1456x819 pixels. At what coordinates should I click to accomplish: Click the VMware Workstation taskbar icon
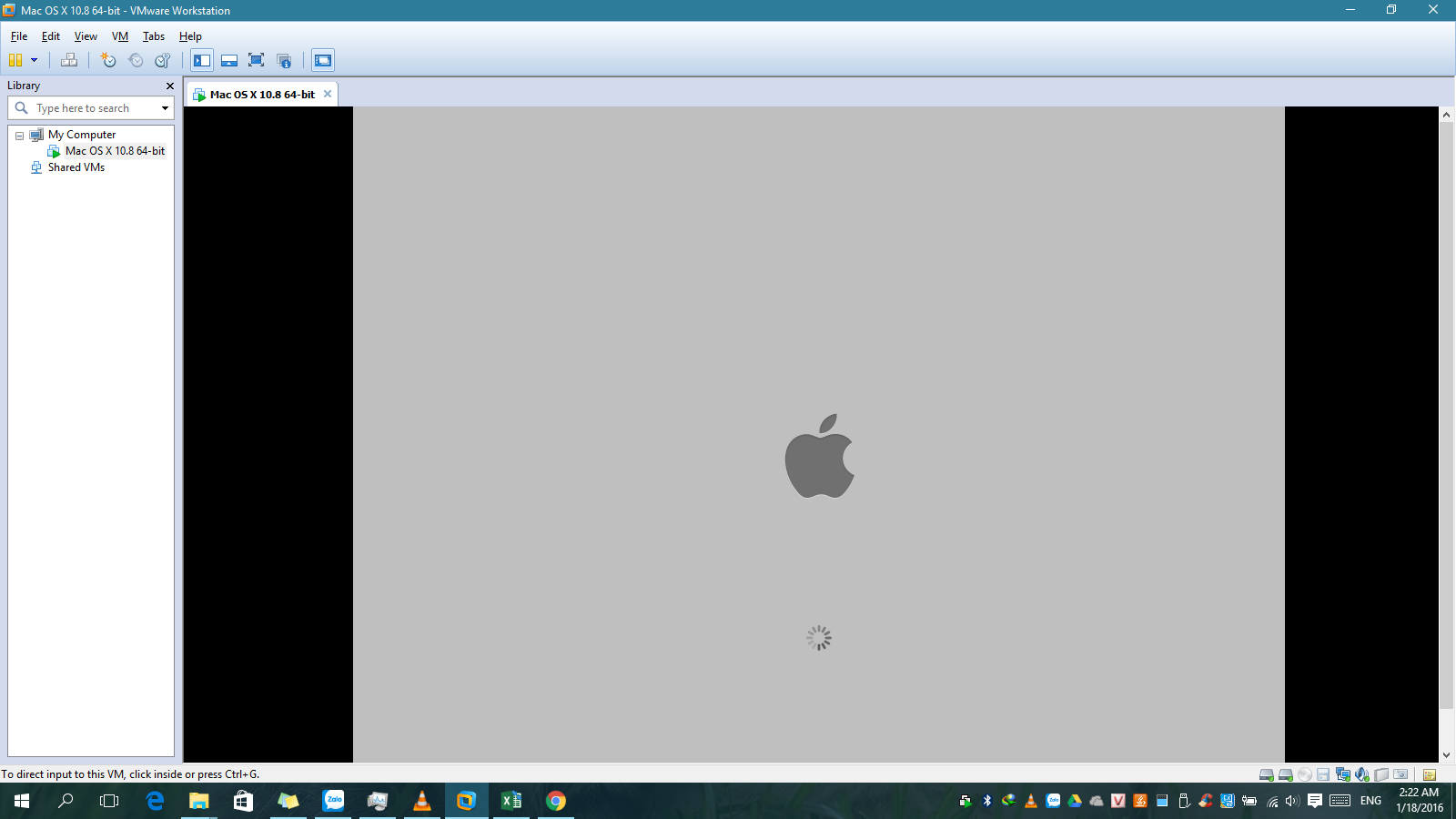[466, 801]
